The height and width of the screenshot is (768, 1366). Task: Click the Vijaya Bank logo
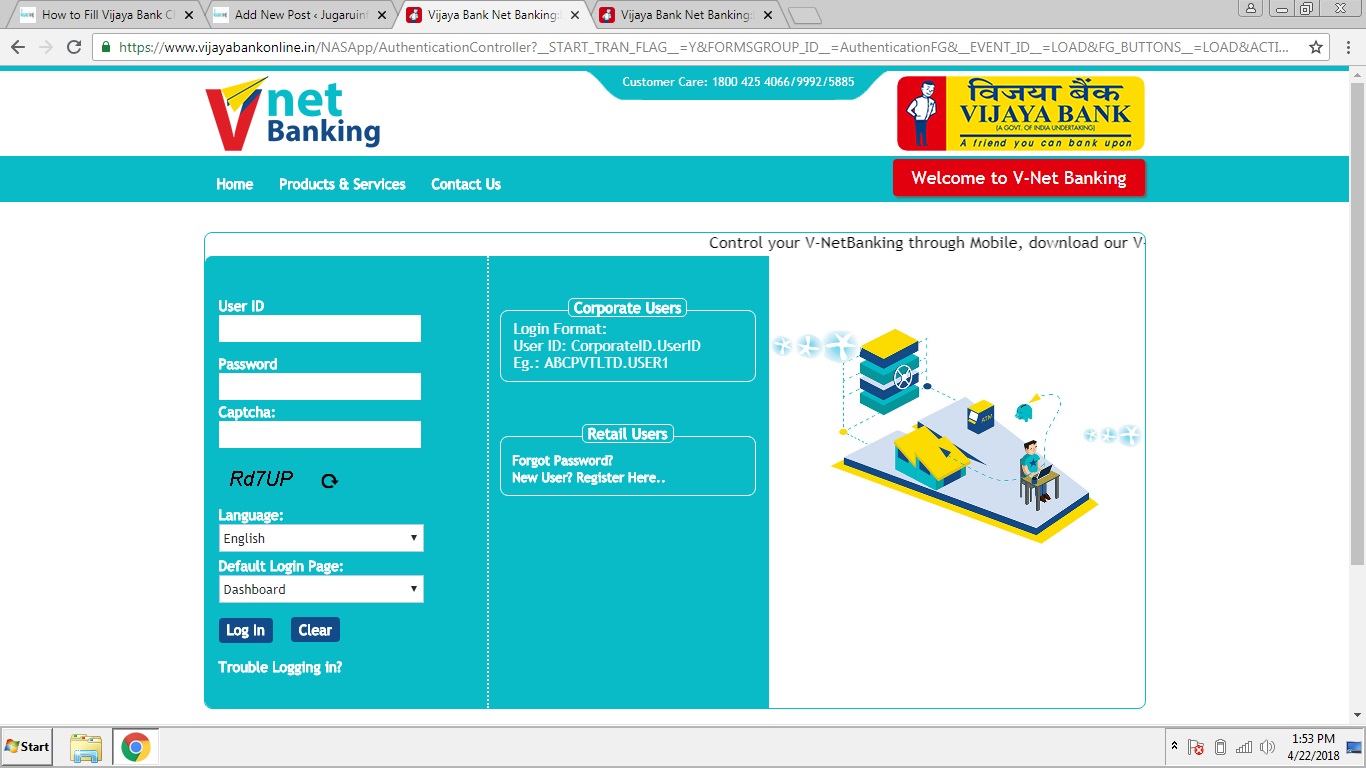(1020, 113)
